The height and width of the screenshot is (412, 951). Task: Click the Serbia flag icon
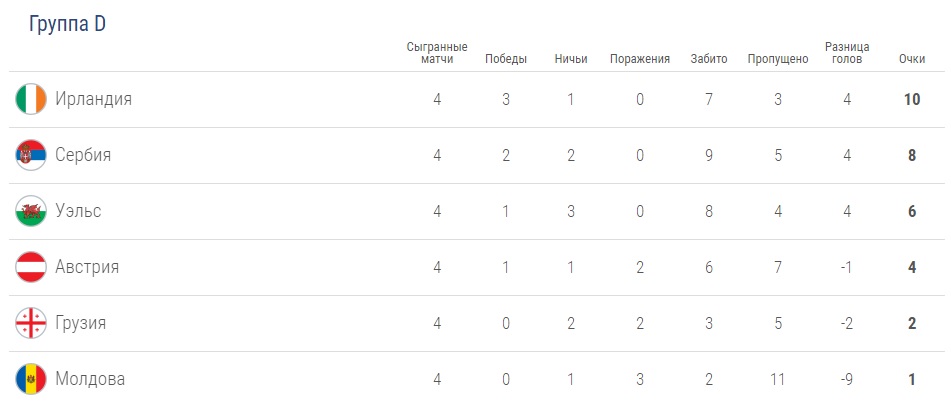31,155
